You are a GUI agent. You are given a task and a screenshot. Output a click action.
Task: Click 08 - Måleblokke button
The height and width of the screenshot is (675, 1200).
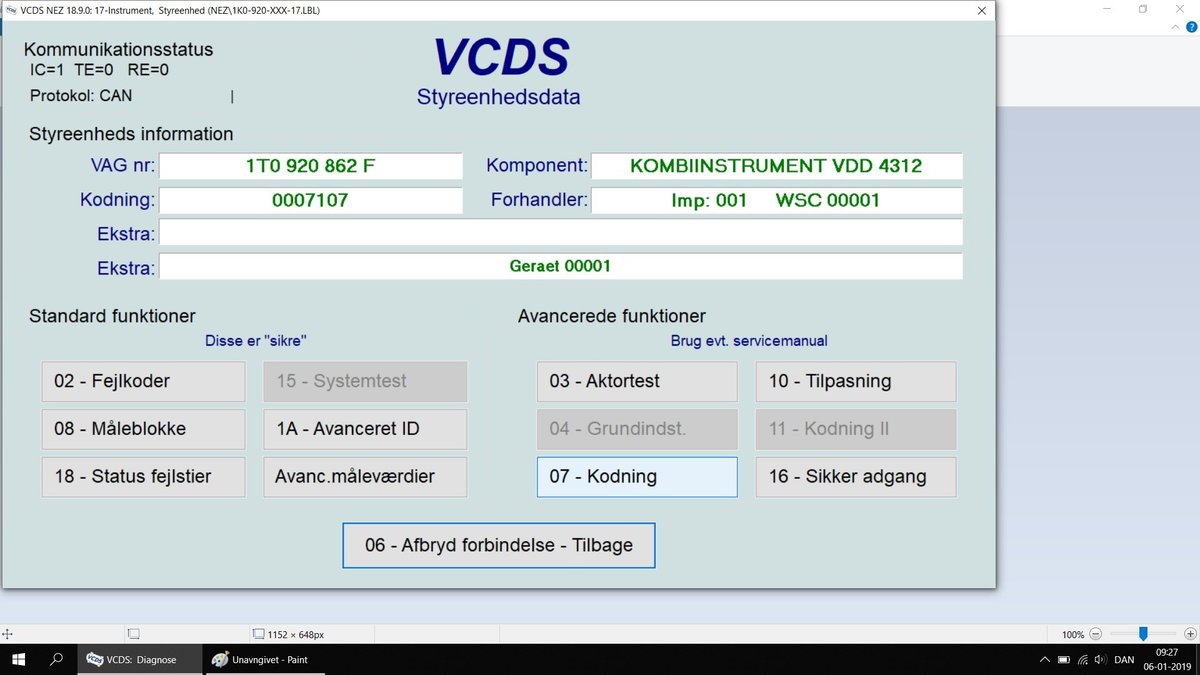tap(143, 429)
